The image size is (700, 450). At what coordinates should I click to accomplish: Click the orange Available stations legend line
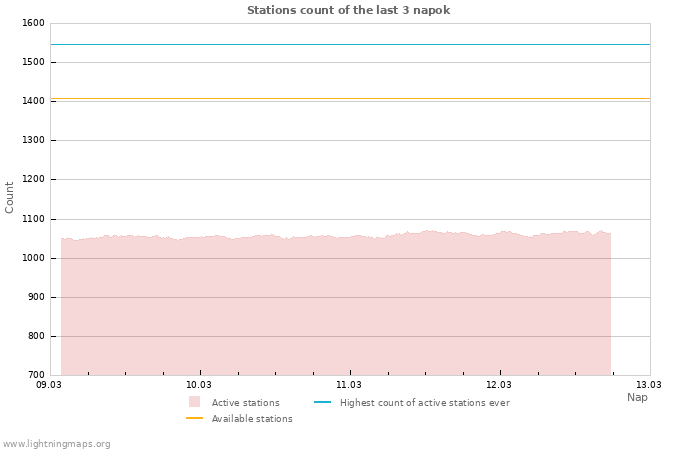pos(194,418)
